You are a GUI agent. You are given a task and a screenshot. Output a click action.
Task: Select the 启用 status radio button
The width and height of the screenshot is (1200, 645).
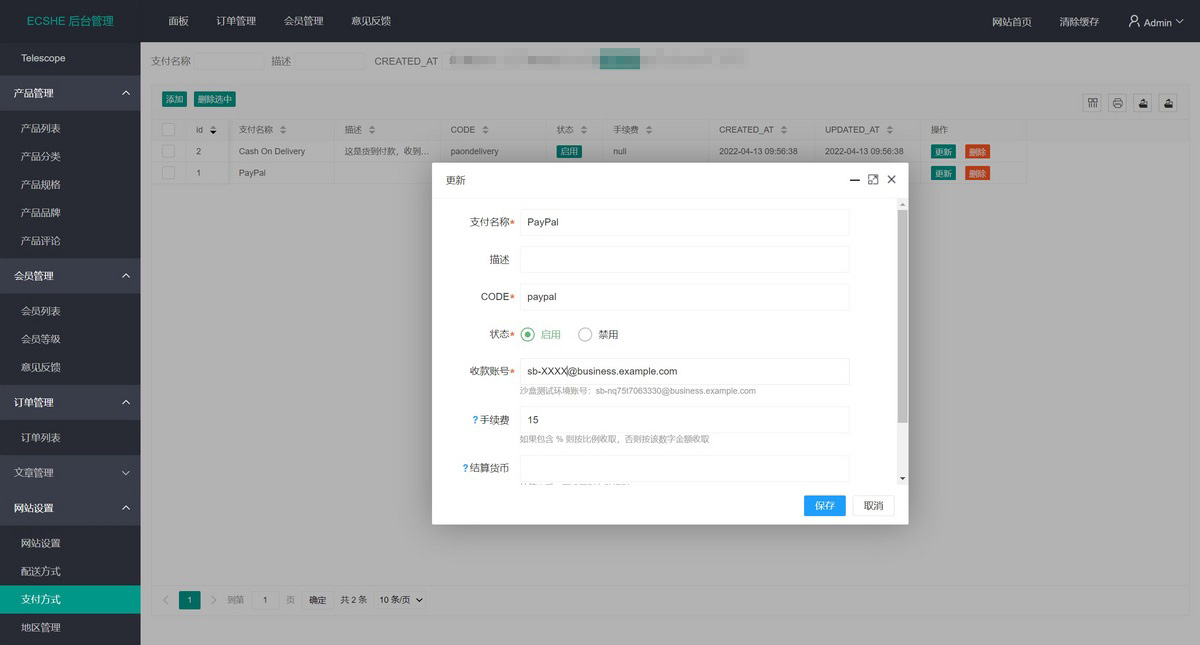pyautogui.click(x=528, y=335)
